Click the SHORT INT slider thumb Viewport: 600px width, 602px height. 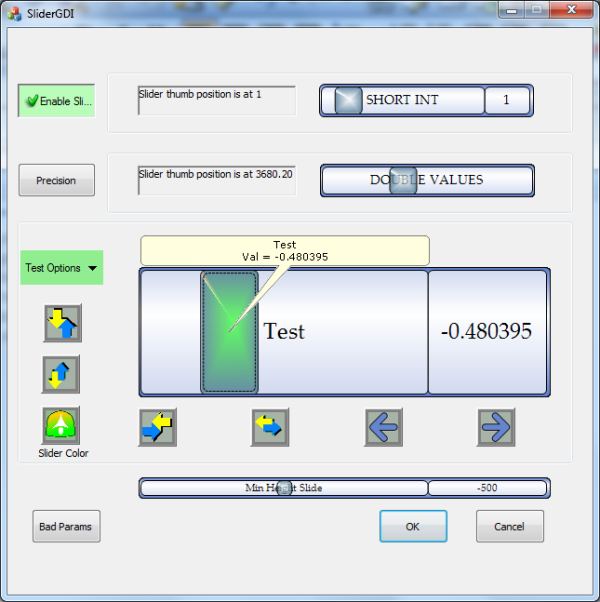point(348,101)
